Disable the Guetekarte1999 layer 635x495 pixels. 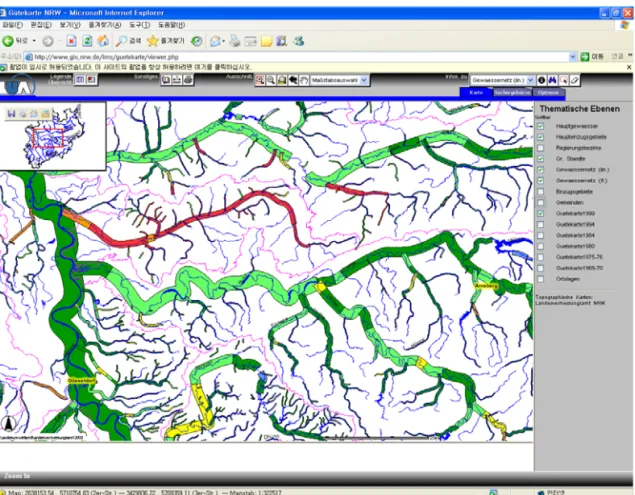[x=540, y=213]
